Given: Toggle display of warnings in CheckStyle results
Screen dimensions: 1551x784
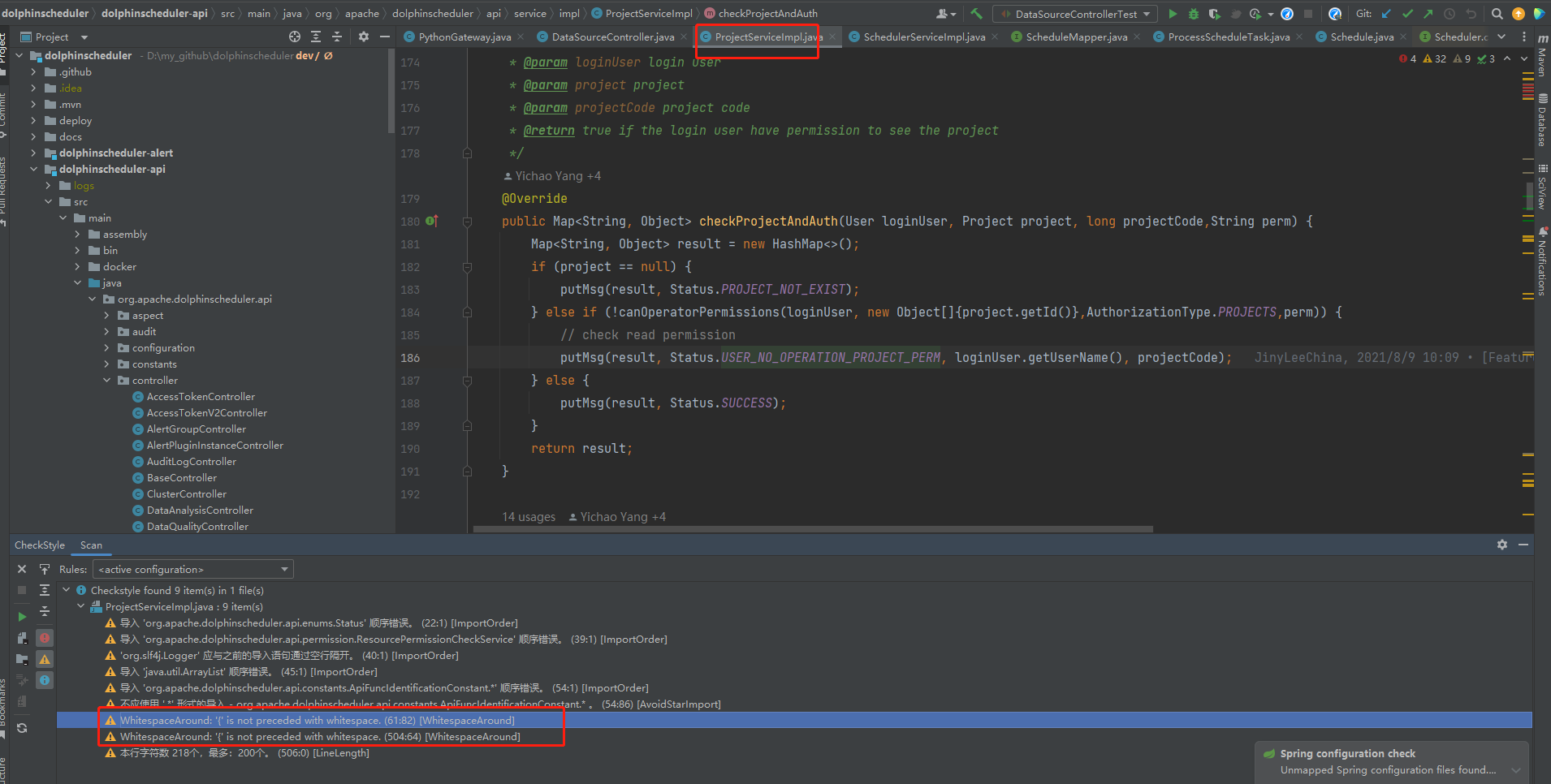Looking at the screenshot, I should point(45,659).
